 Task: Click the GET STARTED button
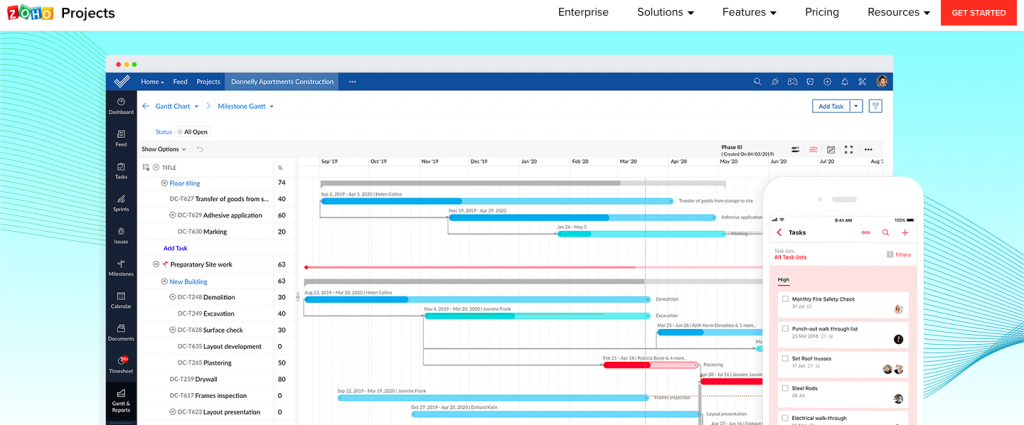979,12
